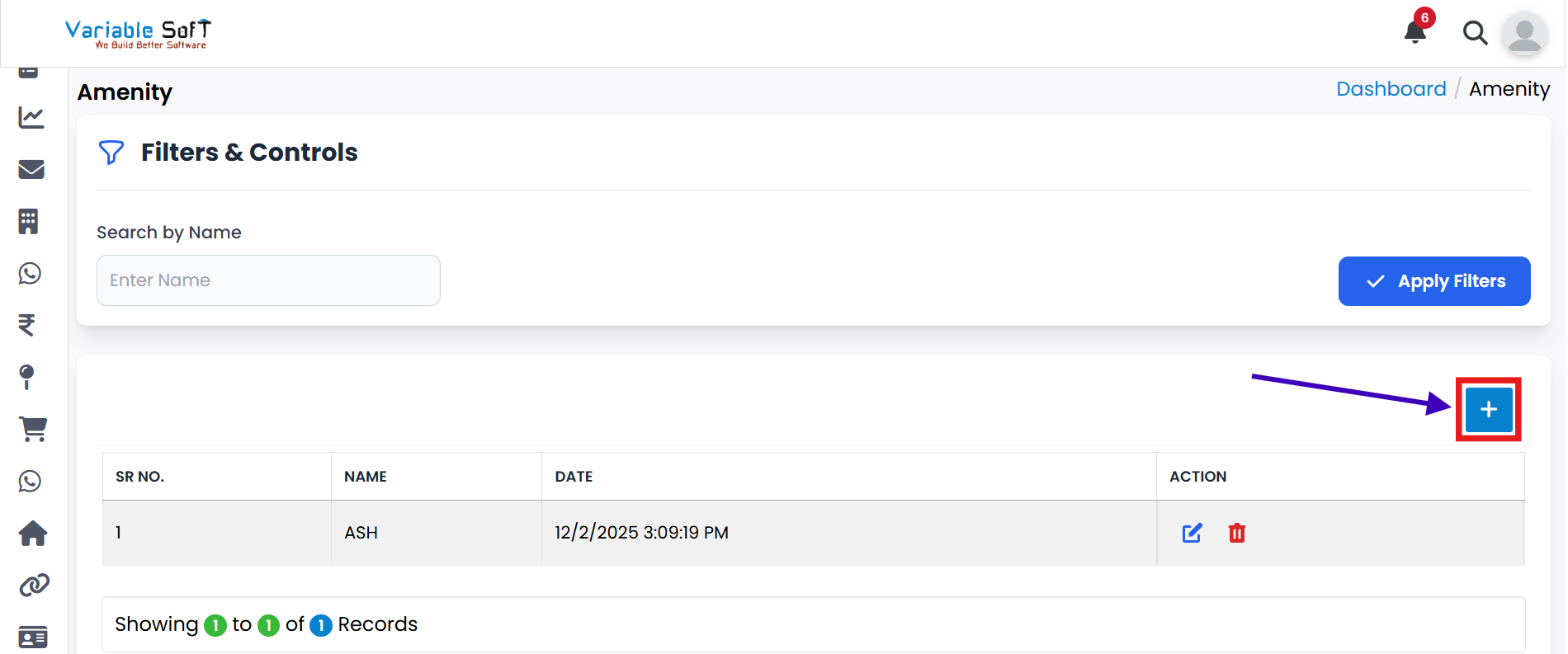The width and height of the screenshot is (1568, 654).
Task: Click the chain link sidebar icon
Action: tap(34, 586)
